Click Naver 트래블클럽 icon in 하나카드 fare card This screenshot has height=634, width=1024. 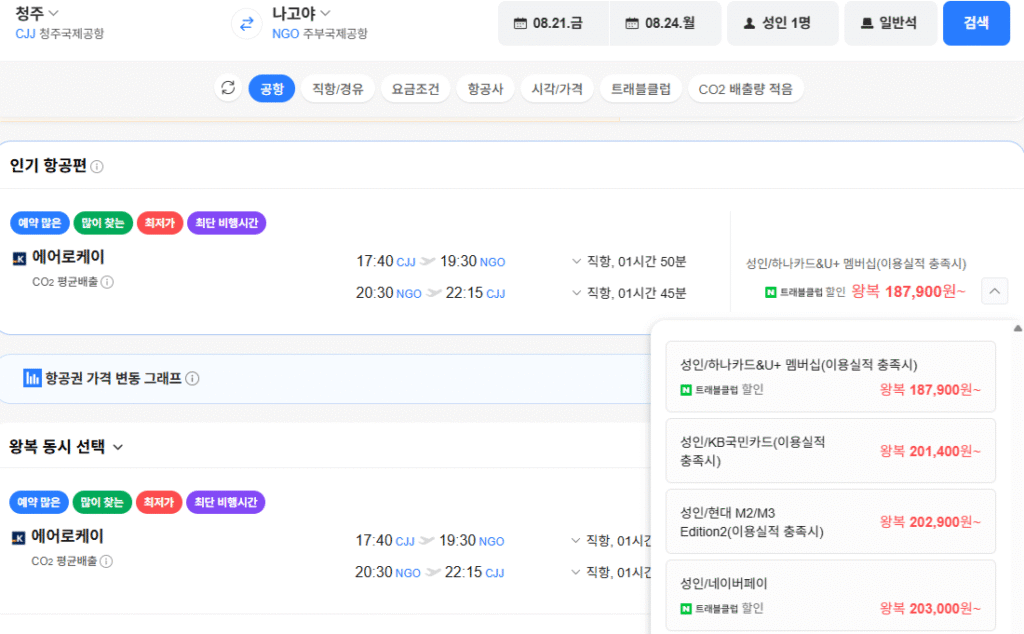coord(686,390)
